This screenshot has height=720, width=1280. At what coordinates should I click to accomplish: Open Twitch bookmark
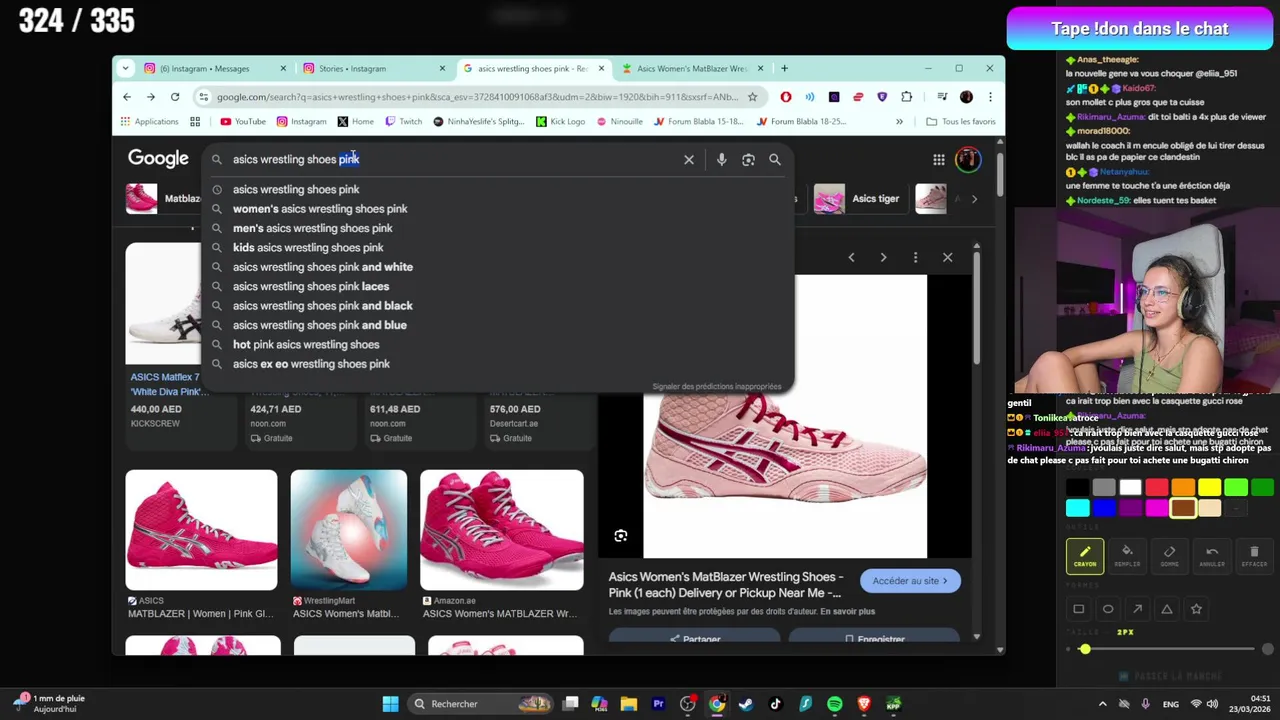pyautogui.click(x=402, y=122)
